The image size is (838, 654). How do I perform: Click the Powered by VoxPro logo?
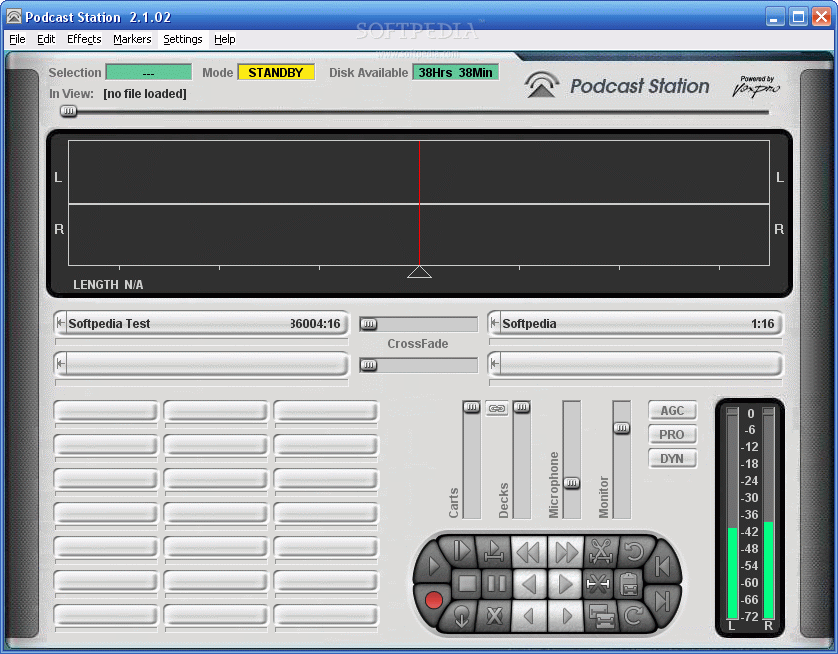(x=756, y=86)
